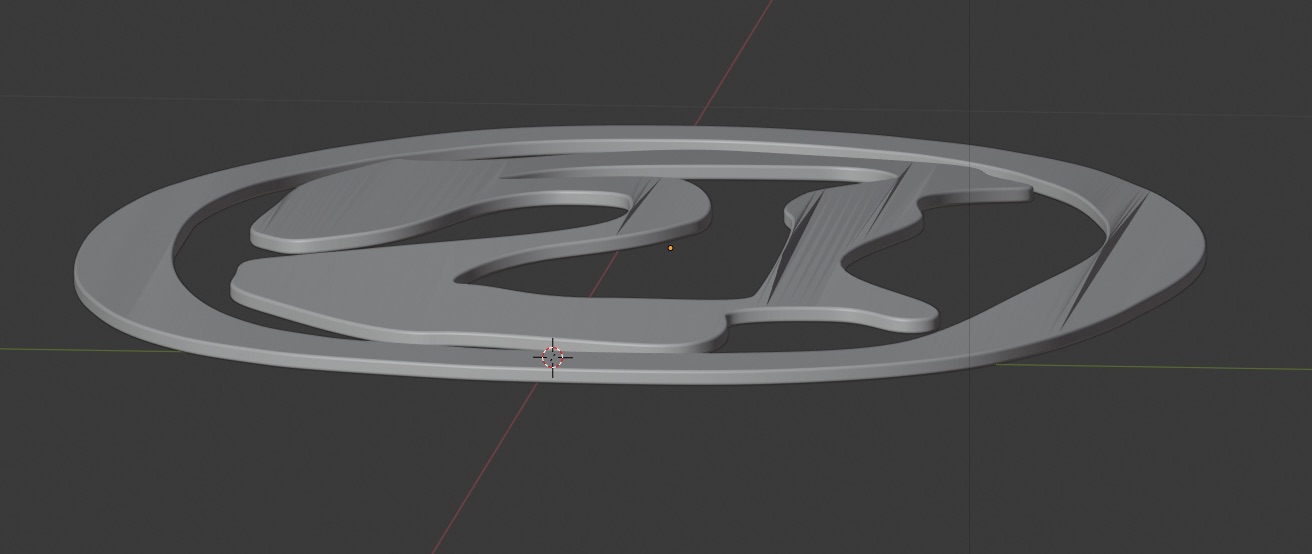Select the small orange object origin dot
Screen dimensions: 1312x554
[x=670, y=248]
